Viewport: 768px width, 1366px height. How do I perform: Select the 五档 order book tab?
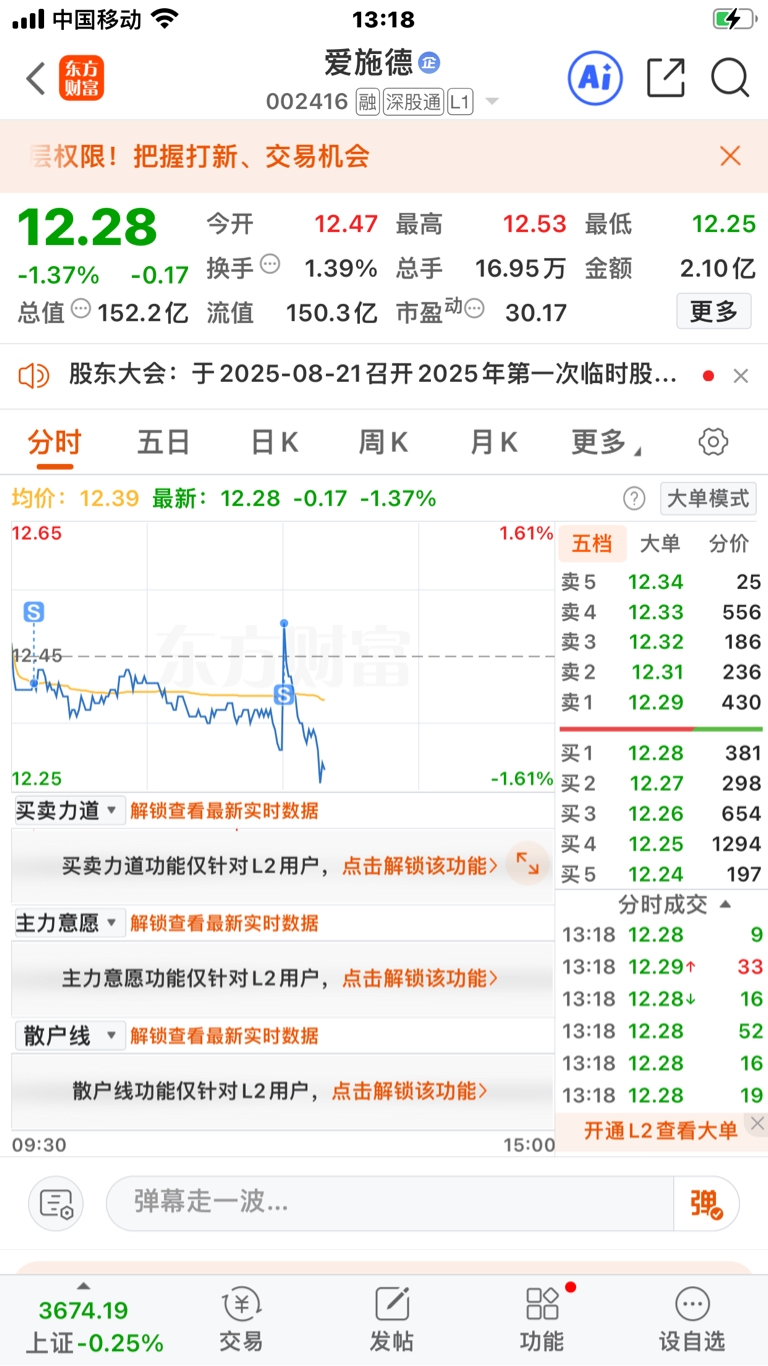(591, 544)
